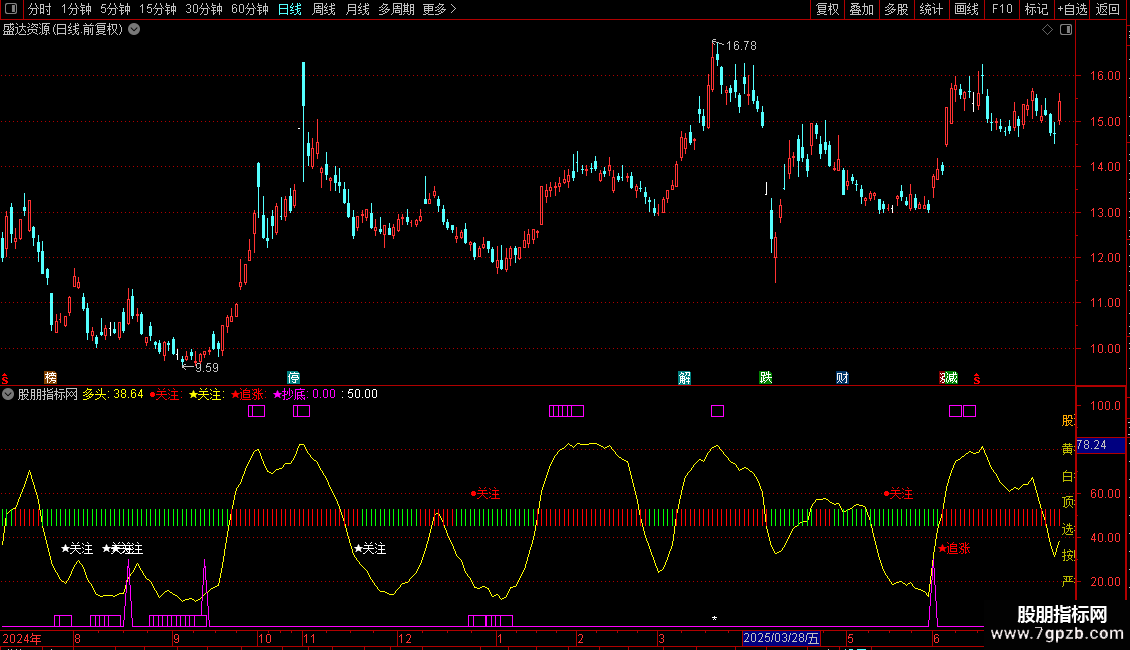Select the 周线 weekly chart tab

pos(324,9)
